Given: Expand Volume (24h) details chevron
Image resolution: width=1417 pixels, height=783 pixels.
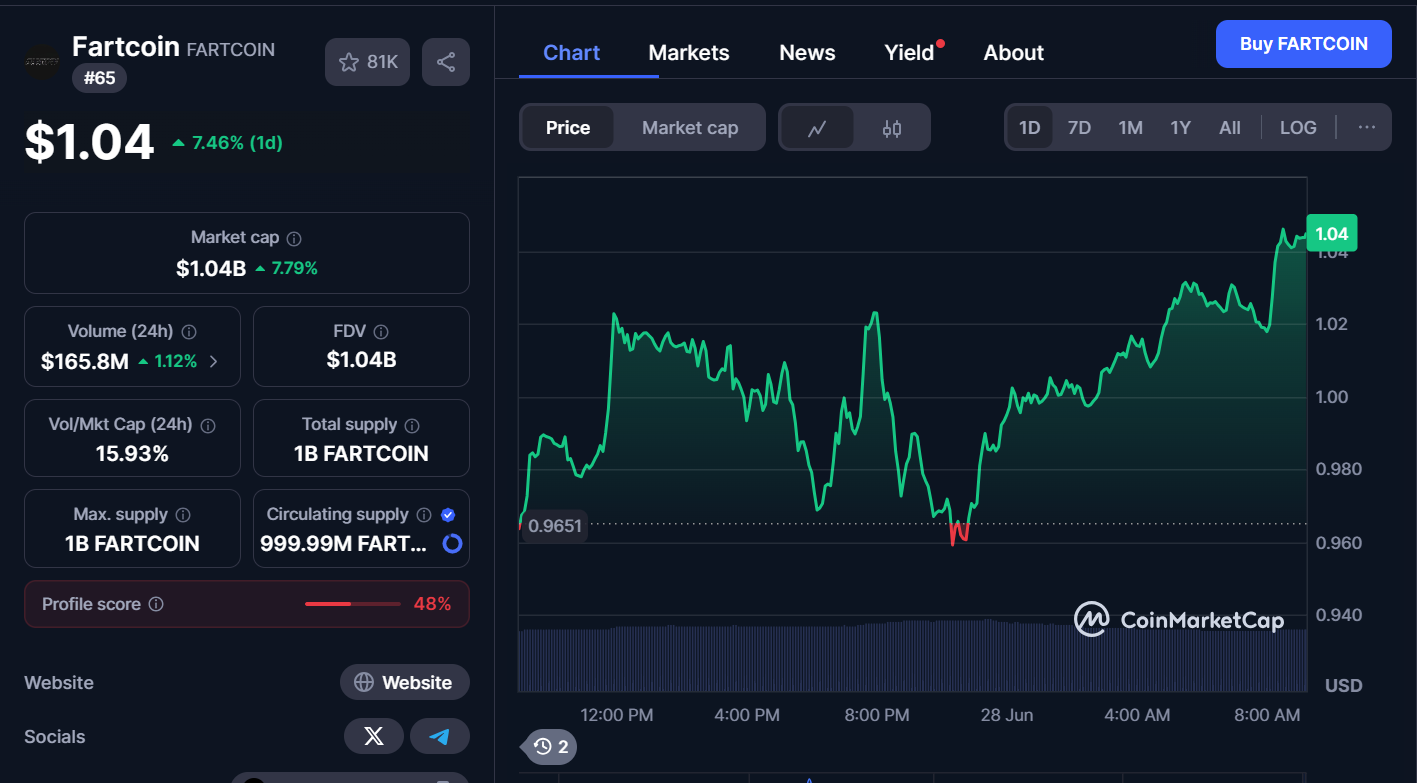Looking at the screenshot, I should tap(213, 362).
